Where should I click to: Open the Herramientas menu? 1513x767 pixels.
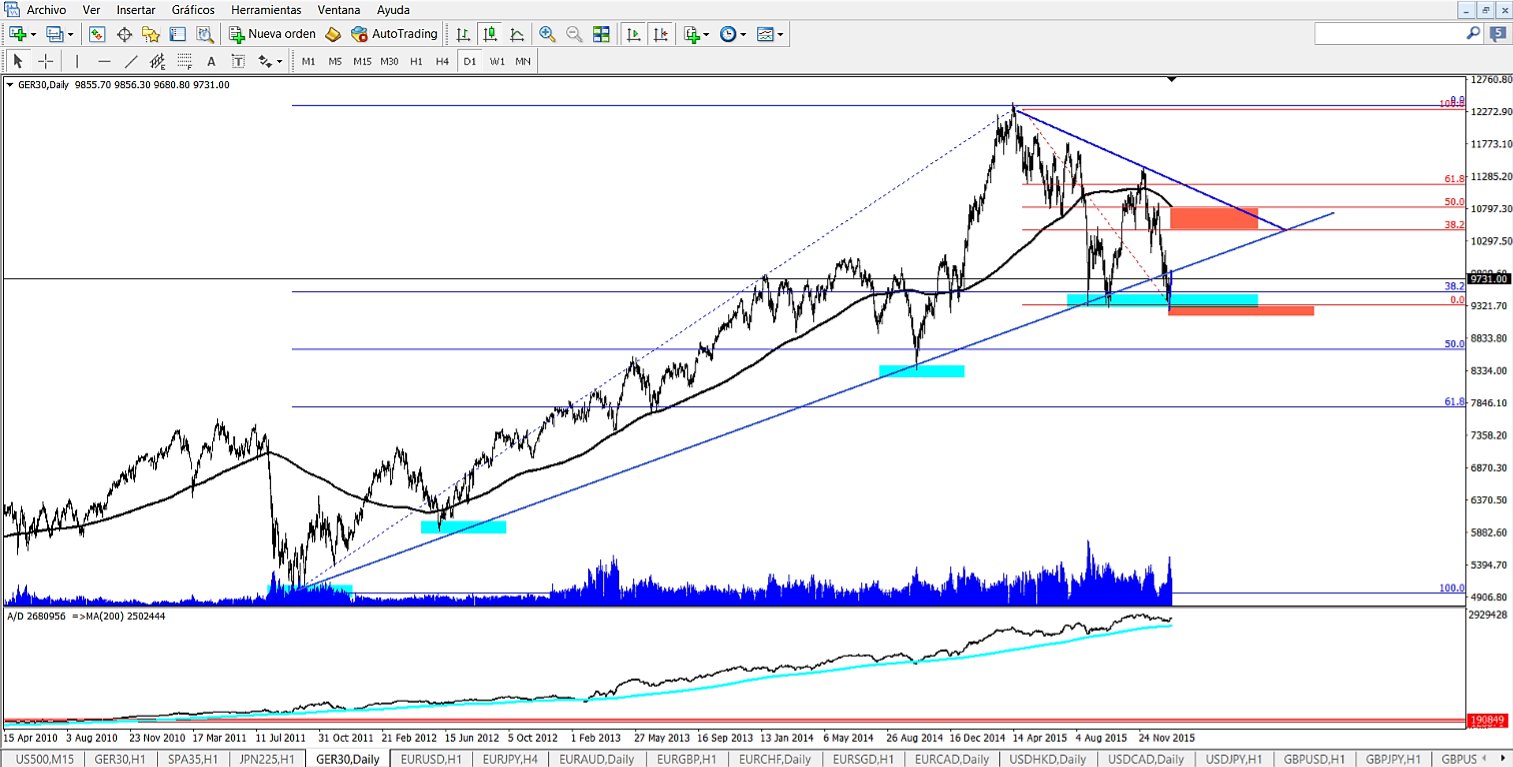[x=266, y=10]
